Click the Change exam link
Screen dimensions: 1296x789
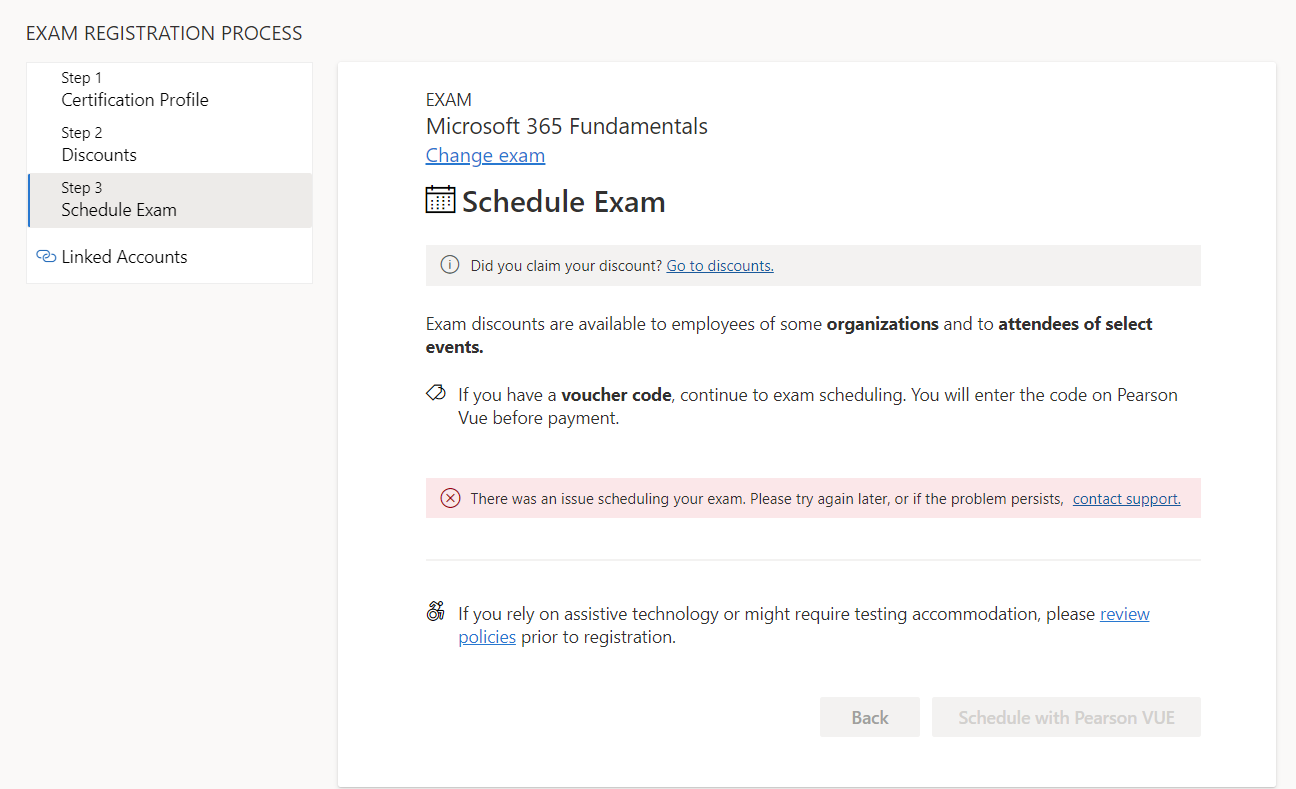[x=485, y=156]
